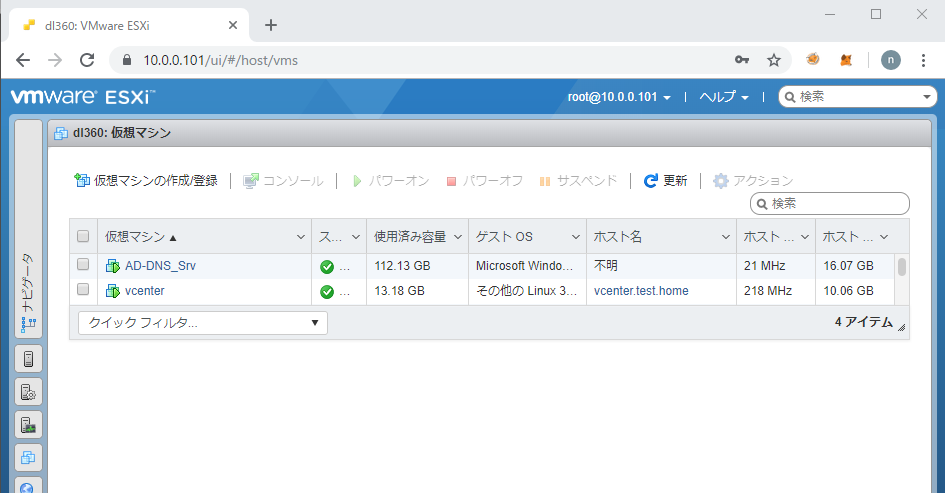Viewport: 945px width, 493px height.
Task: Open the networking globe icon in navigator
Action: click(x=28, y=486)
